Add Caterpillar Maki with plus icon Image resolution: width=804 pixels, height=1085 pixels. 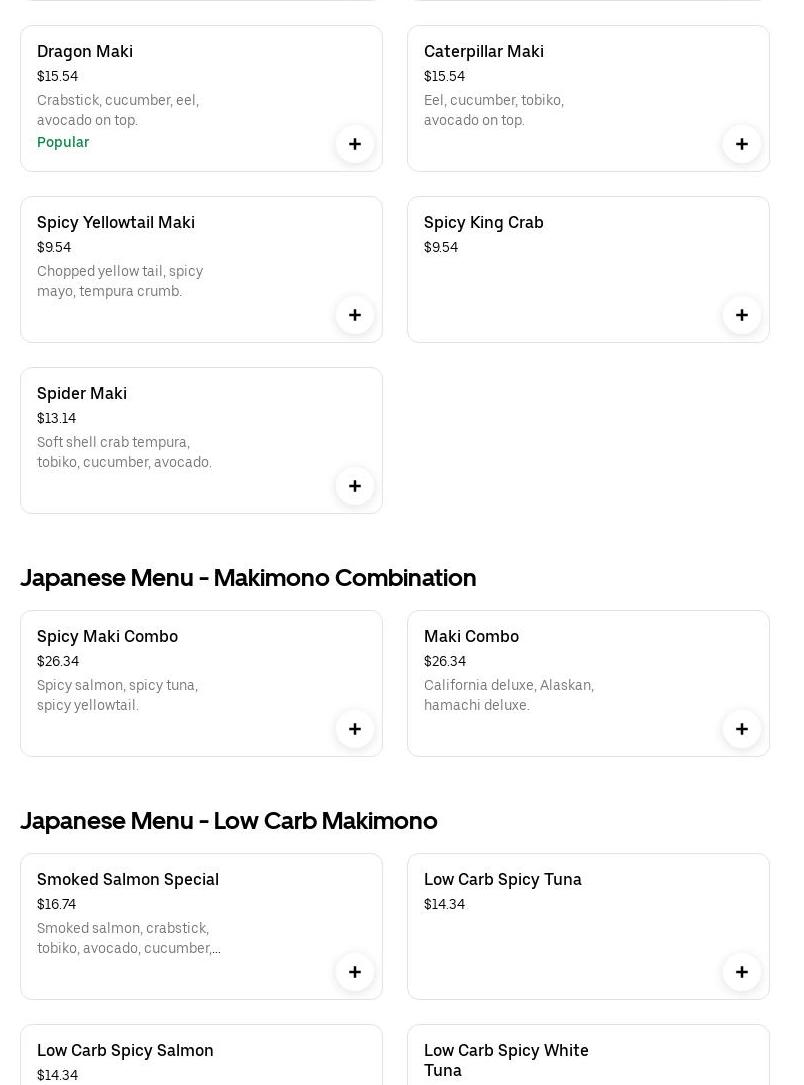point(742,144)
